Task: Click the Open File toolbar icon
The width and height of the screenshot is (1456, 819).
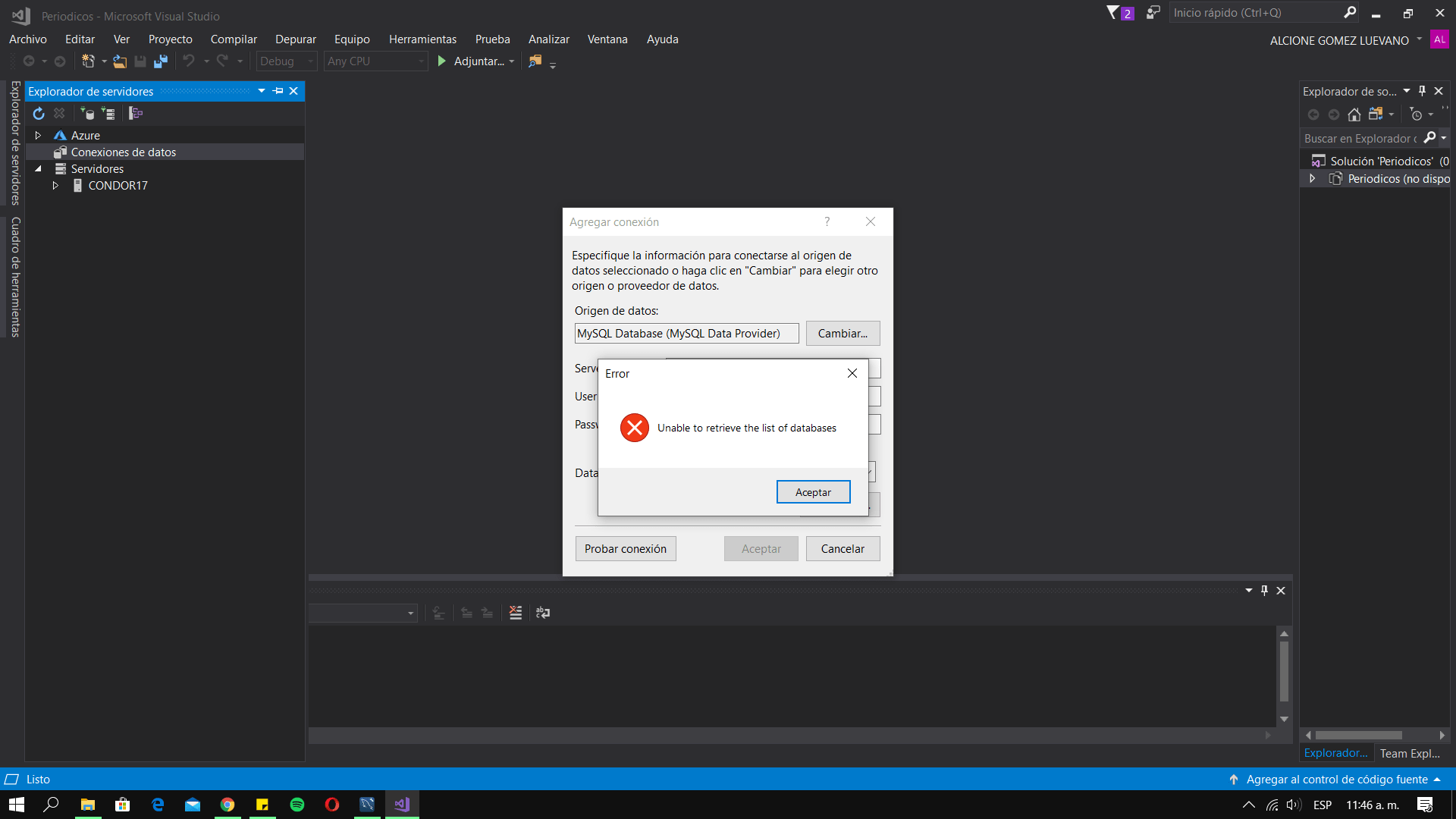Action: click(x=120, y=61)
